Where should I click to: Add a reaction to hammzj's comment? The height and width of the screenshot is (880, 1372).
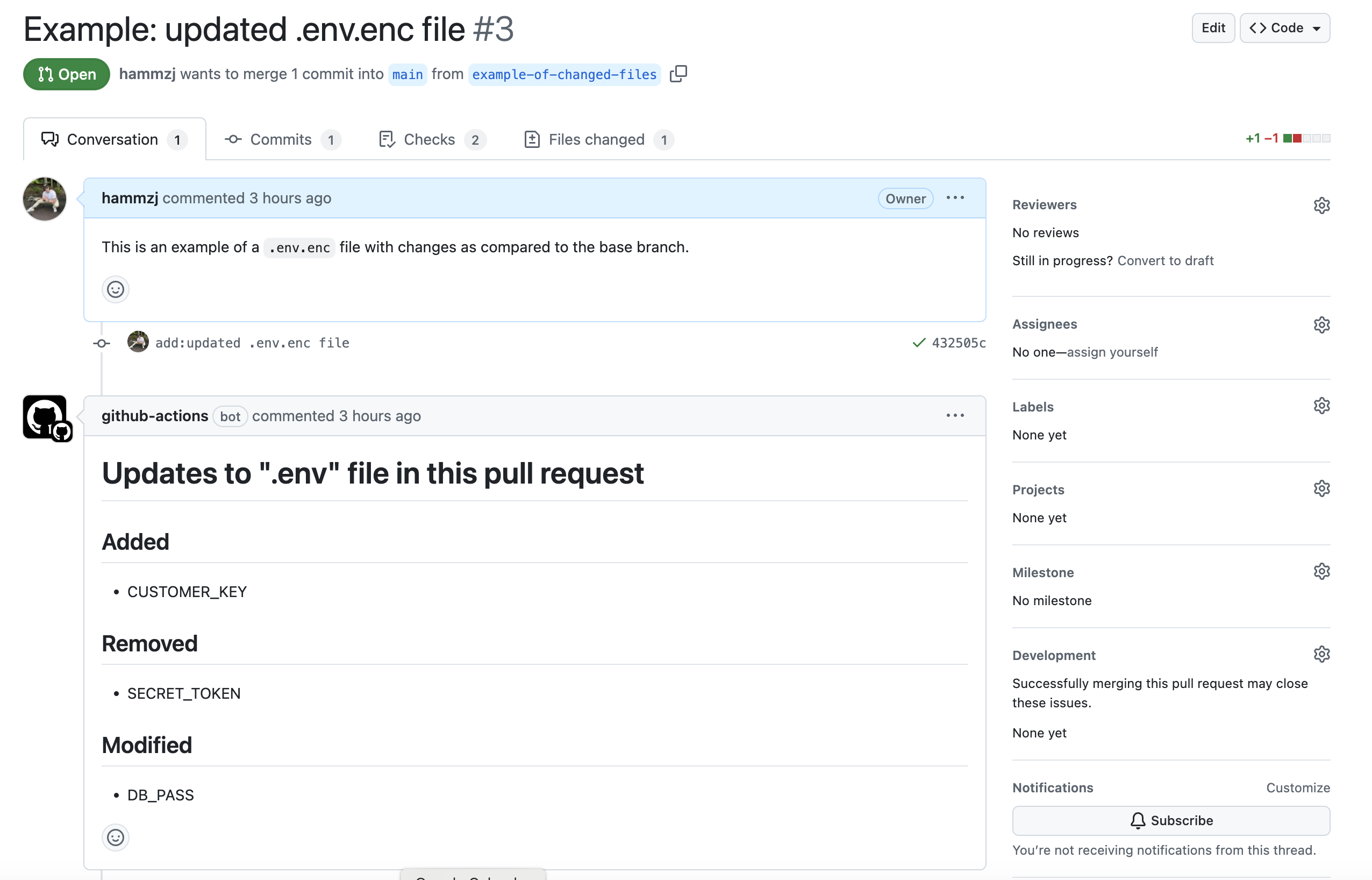coord(116,289)
